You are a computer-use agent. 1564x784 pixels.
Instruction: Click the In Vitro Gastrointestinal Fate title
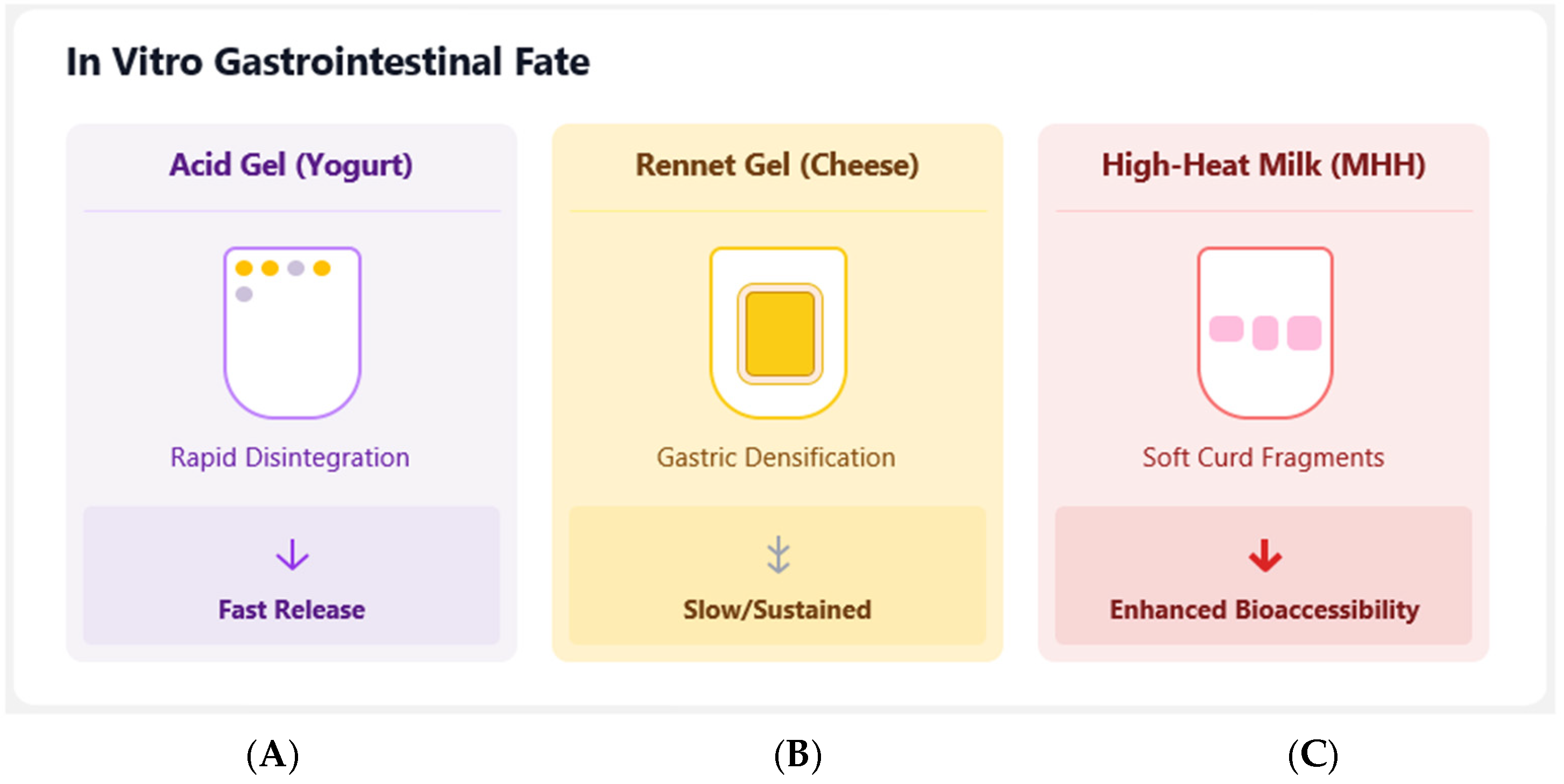328,62
